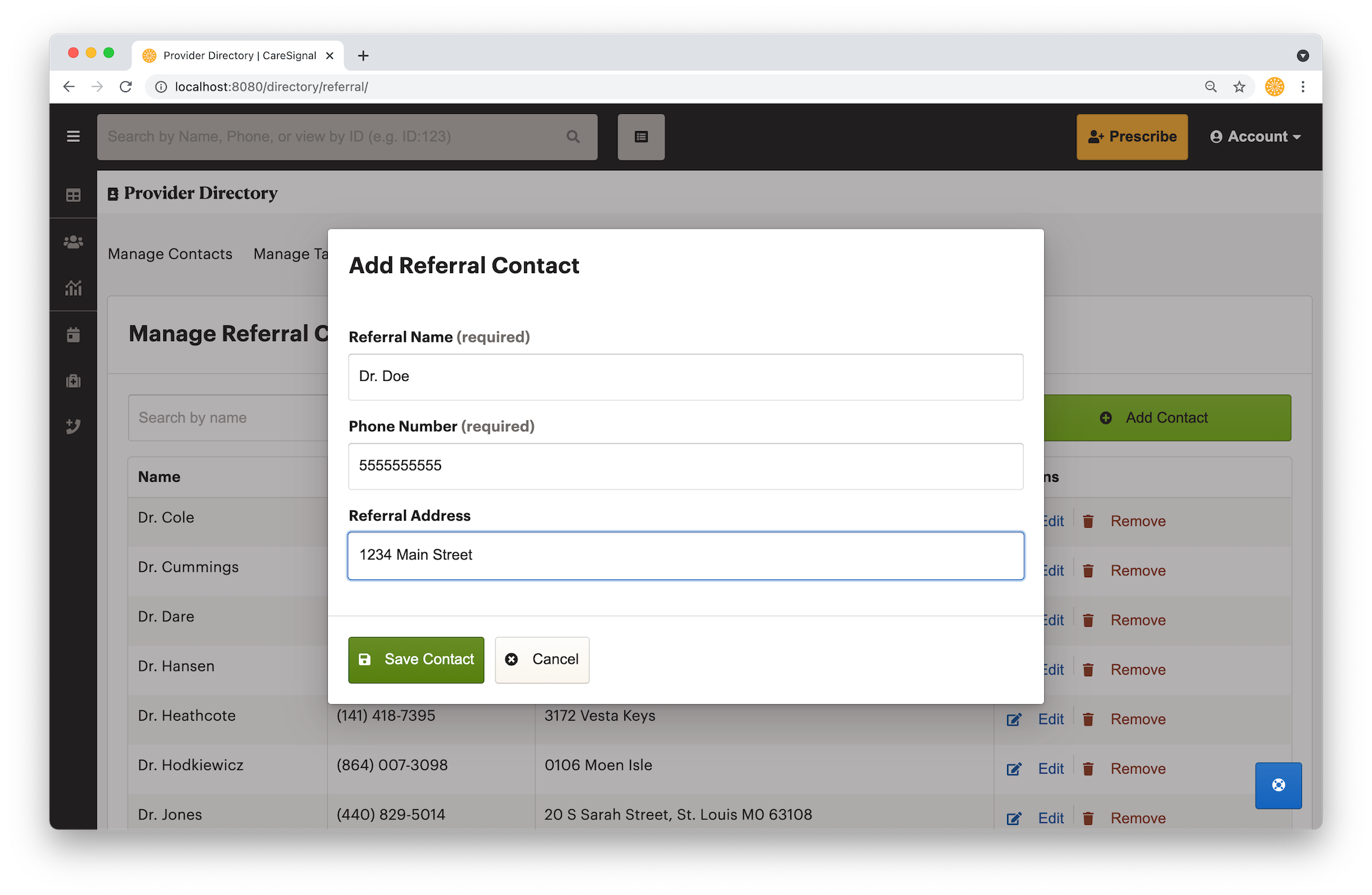
Task: Close the Provider Directory browser tab
Action: 330,56
